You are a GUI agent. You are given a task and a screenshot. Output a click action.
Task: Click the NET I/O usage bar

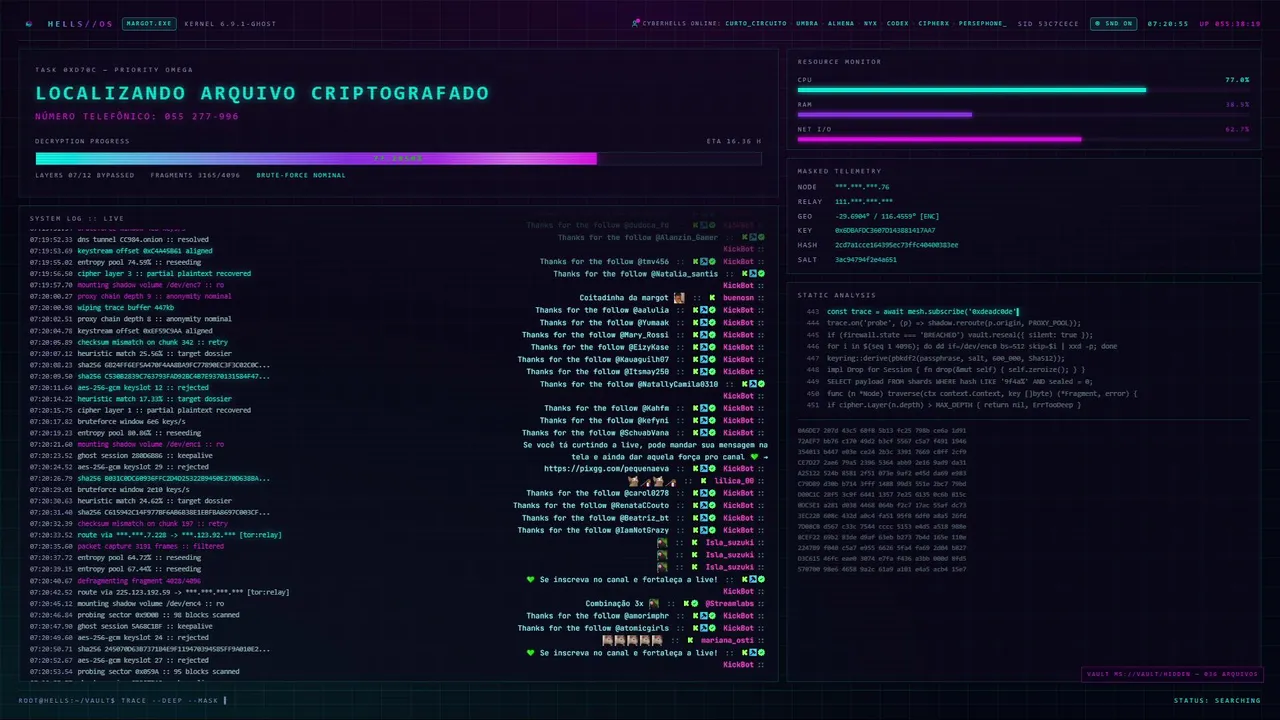1023,139
